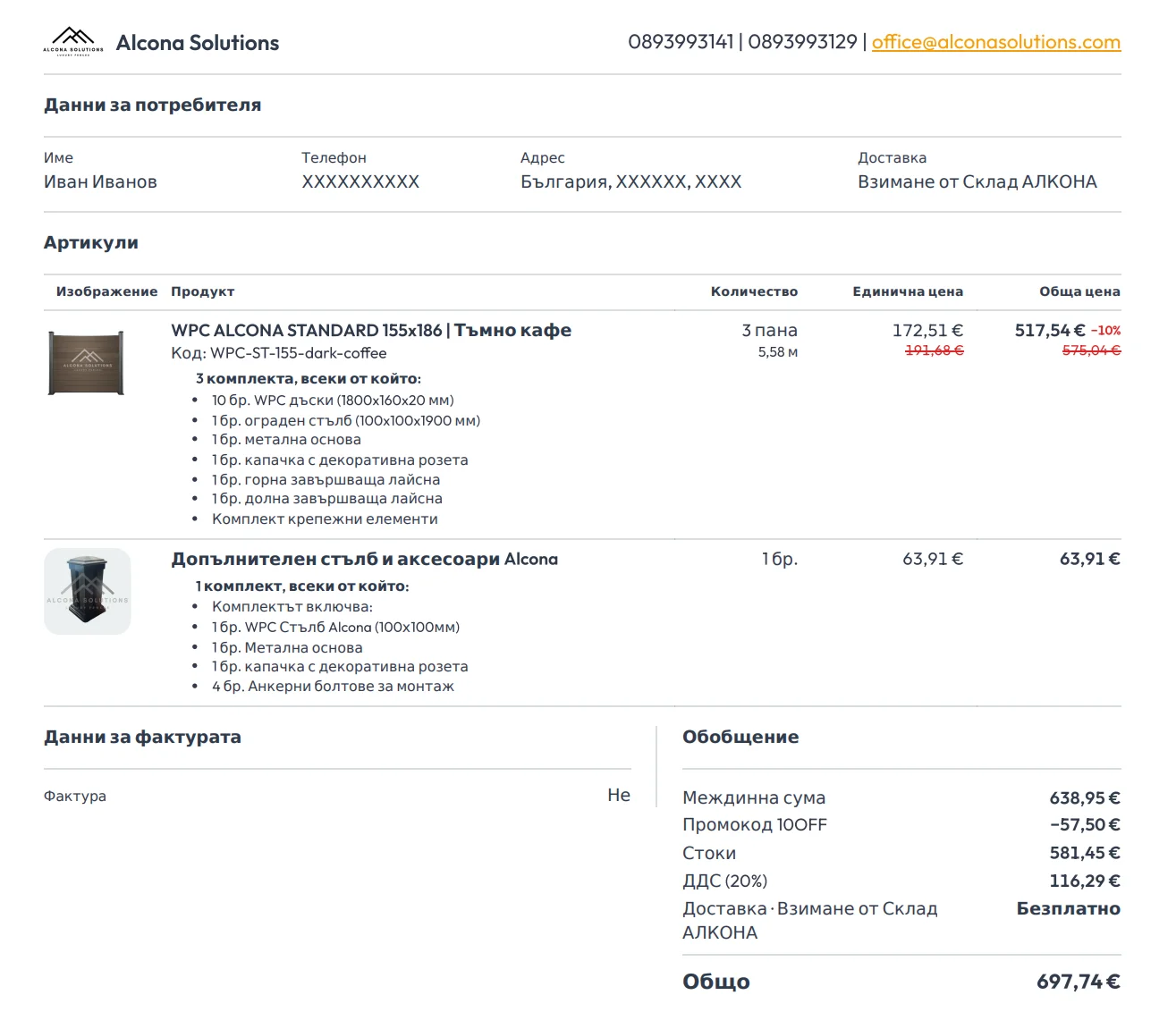
Task: Click subtotal amount '638,95 €'
Action: [1085, 797]
